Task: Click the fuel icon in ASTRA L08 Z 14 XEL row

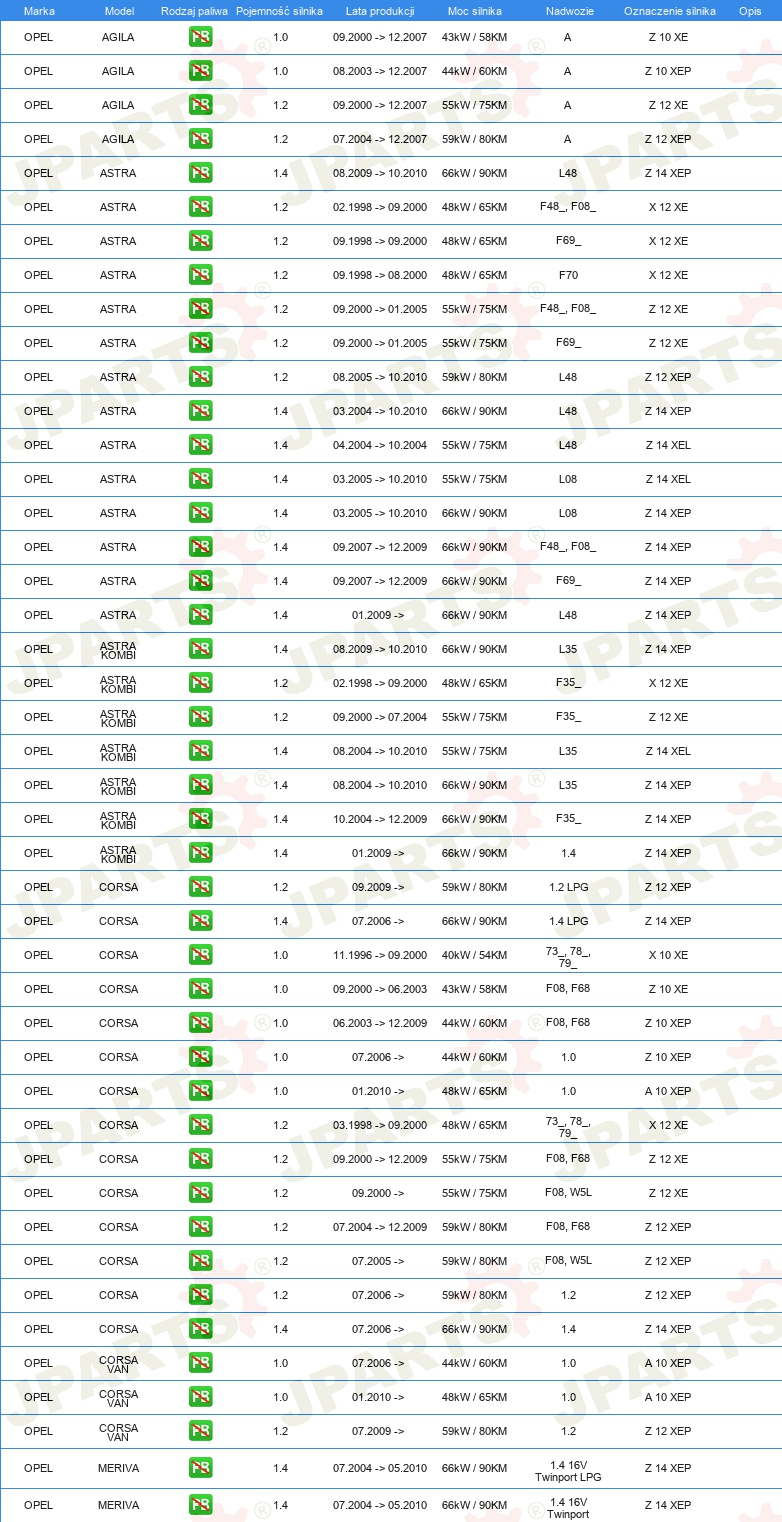Action: pos(200,479)
